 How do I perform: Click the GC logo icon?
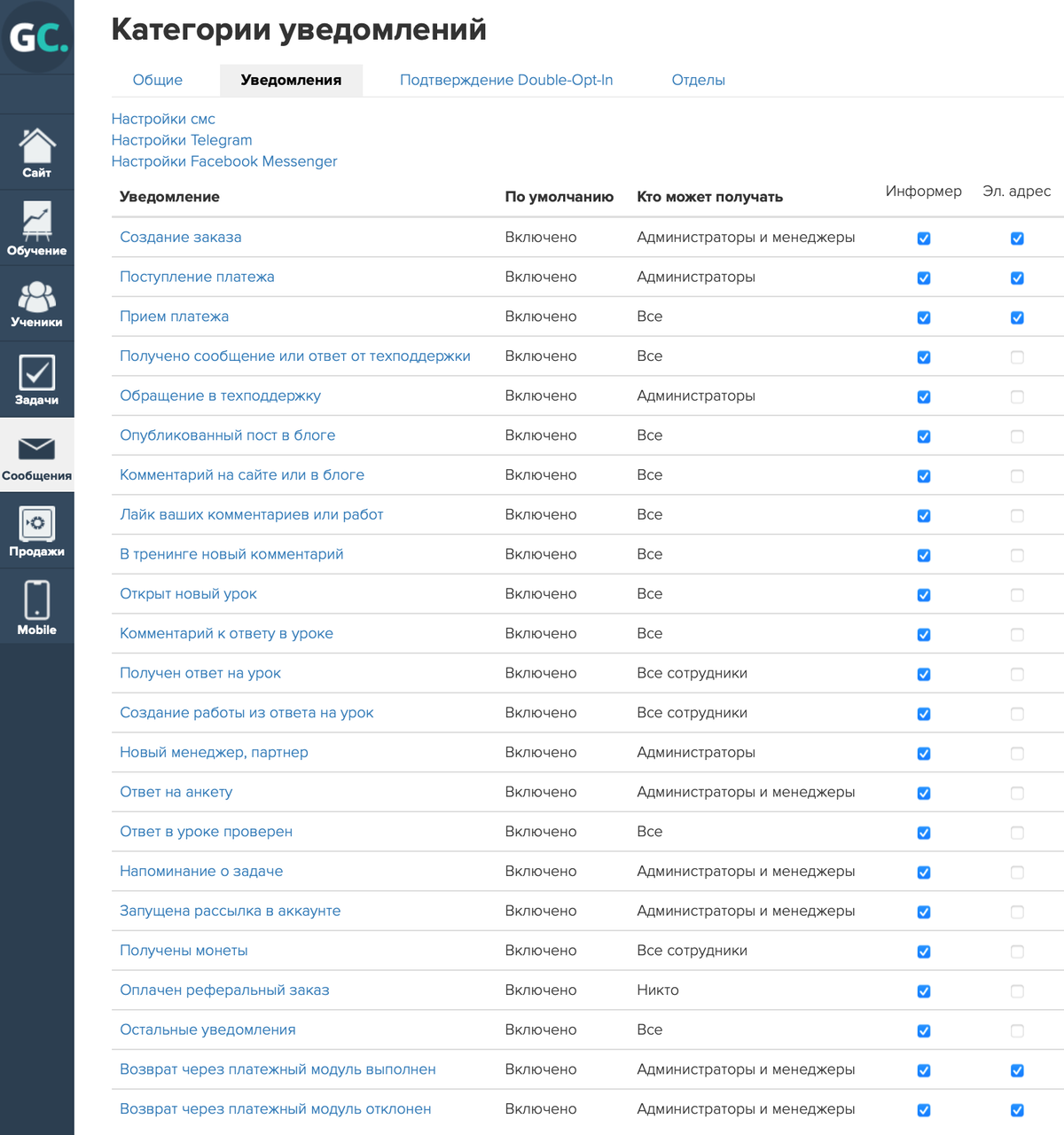tap(37, 37)
